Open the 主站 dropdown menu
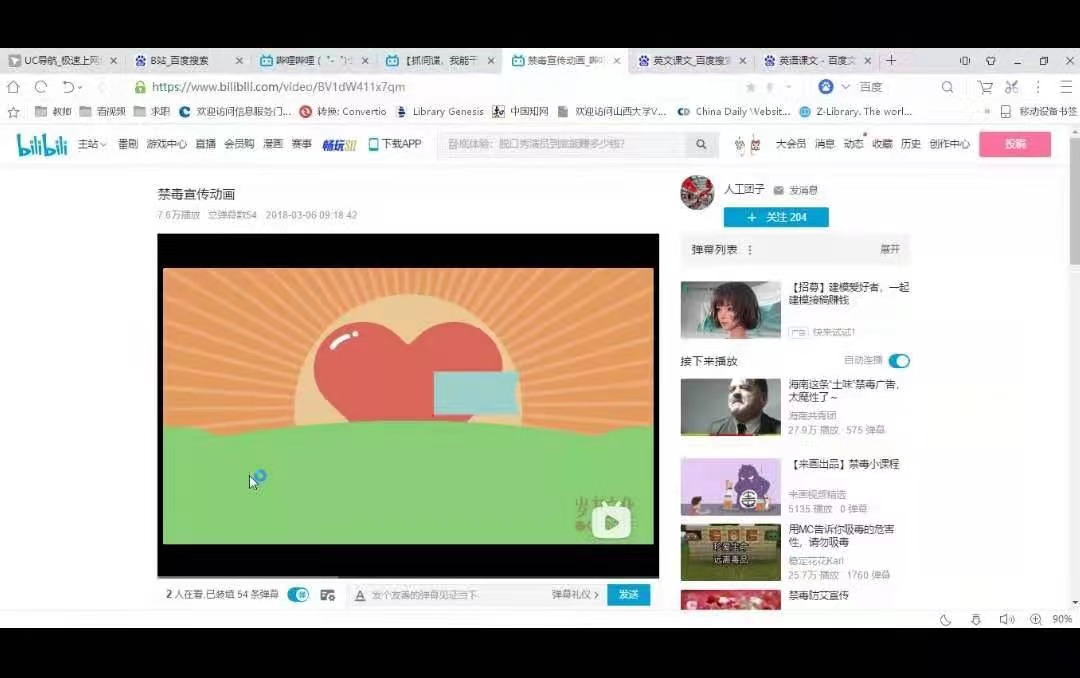 92,144
